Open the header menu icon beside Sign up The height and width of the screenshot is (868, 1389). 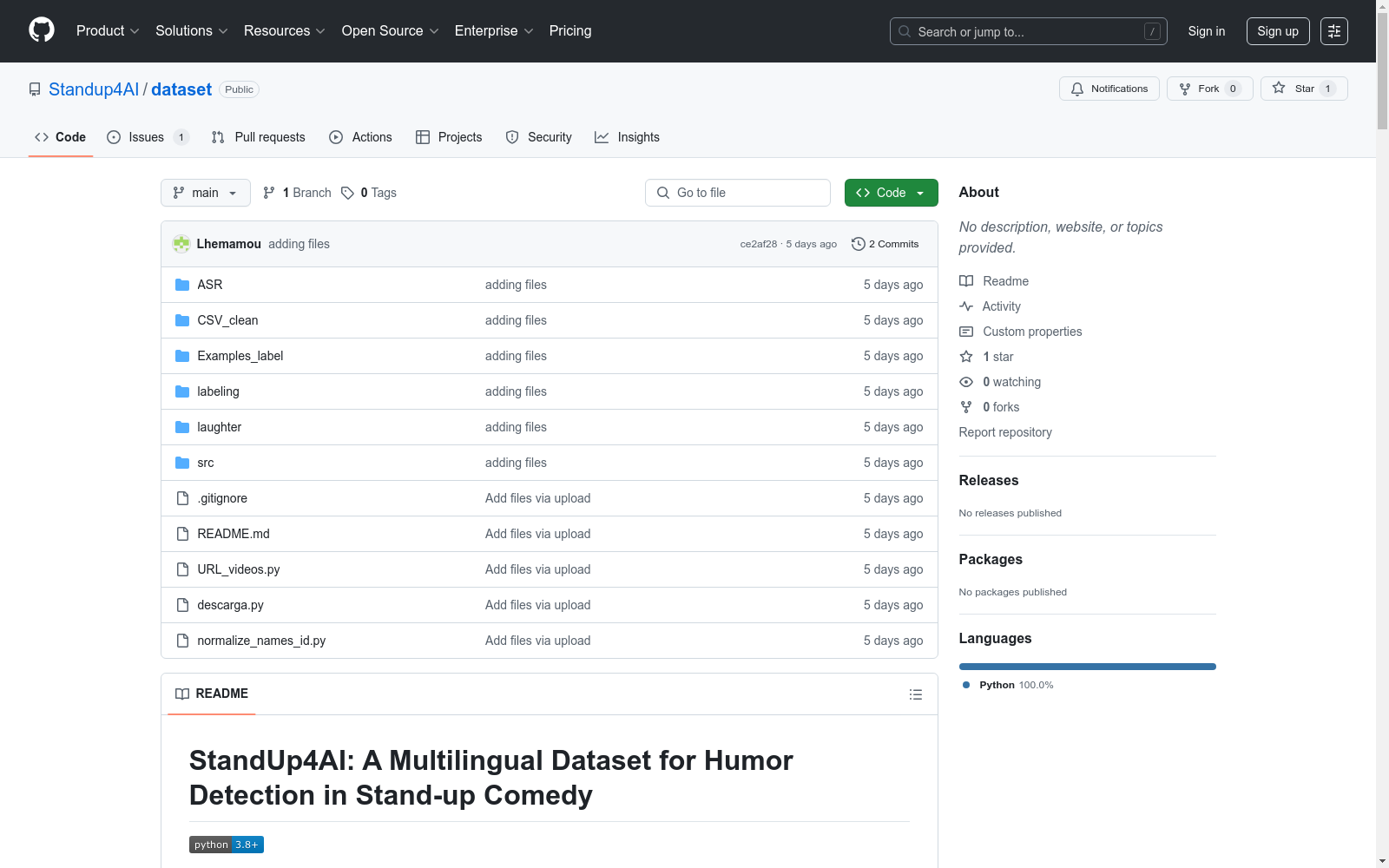point(1334,31)
